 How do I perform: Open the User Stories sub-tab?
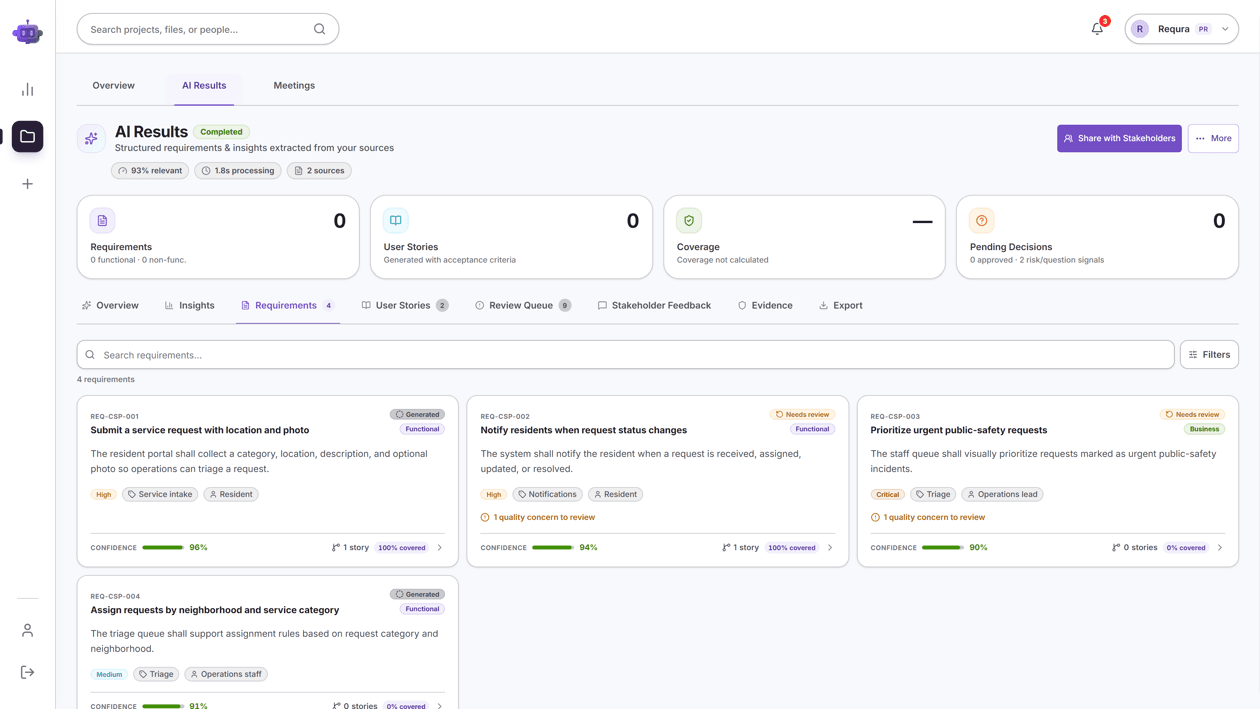[404, 306]
